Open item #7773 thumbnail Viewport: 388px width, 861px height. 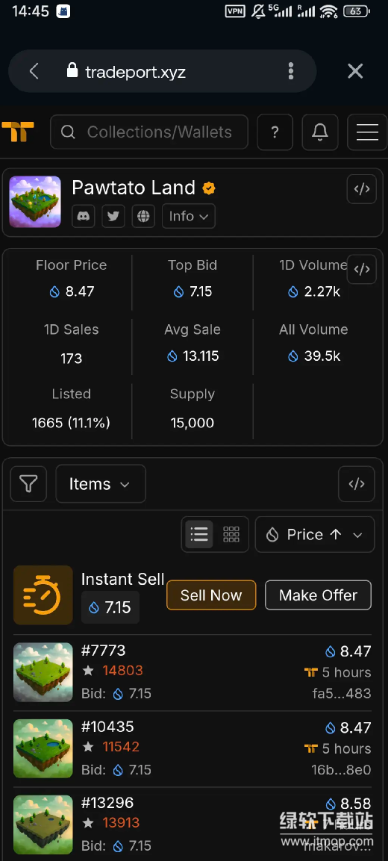(43, 672)
